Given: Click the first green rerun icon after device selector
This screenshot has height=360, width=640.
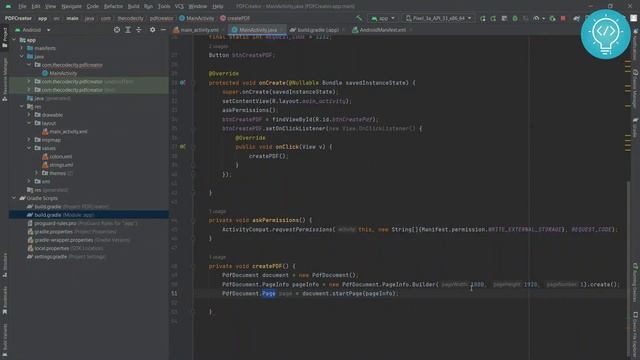Looking at the screenshot, I should [x=483, y=18].
